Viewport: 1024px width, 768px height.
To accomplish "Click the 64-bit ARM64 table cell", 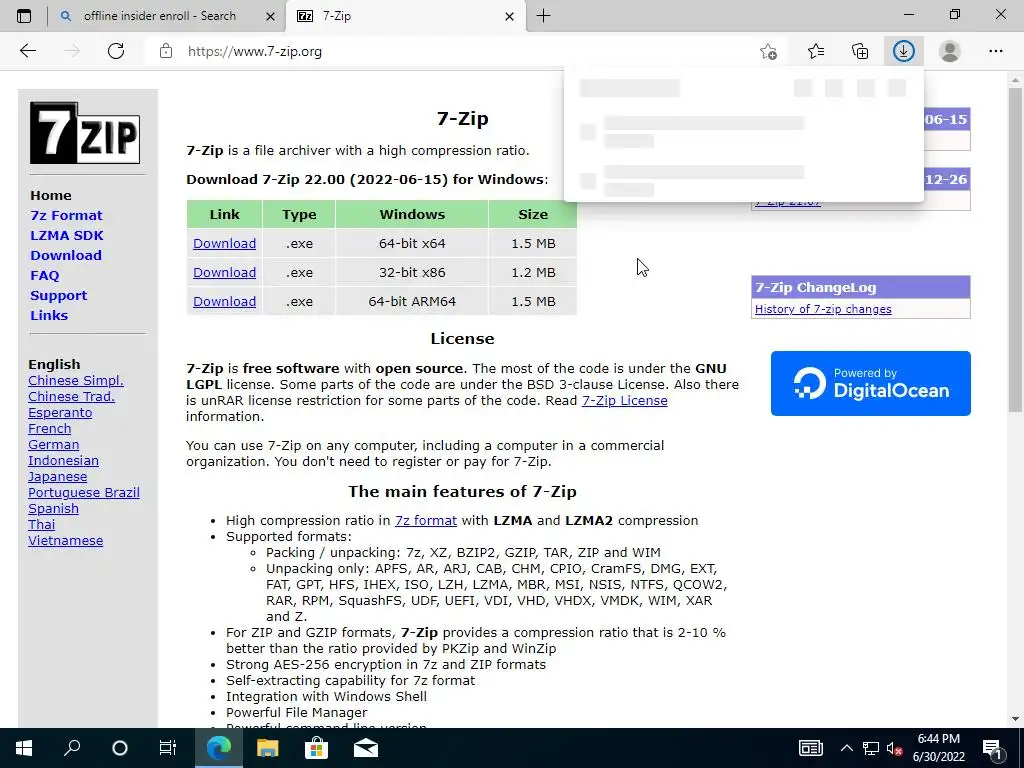I will 412,302.
